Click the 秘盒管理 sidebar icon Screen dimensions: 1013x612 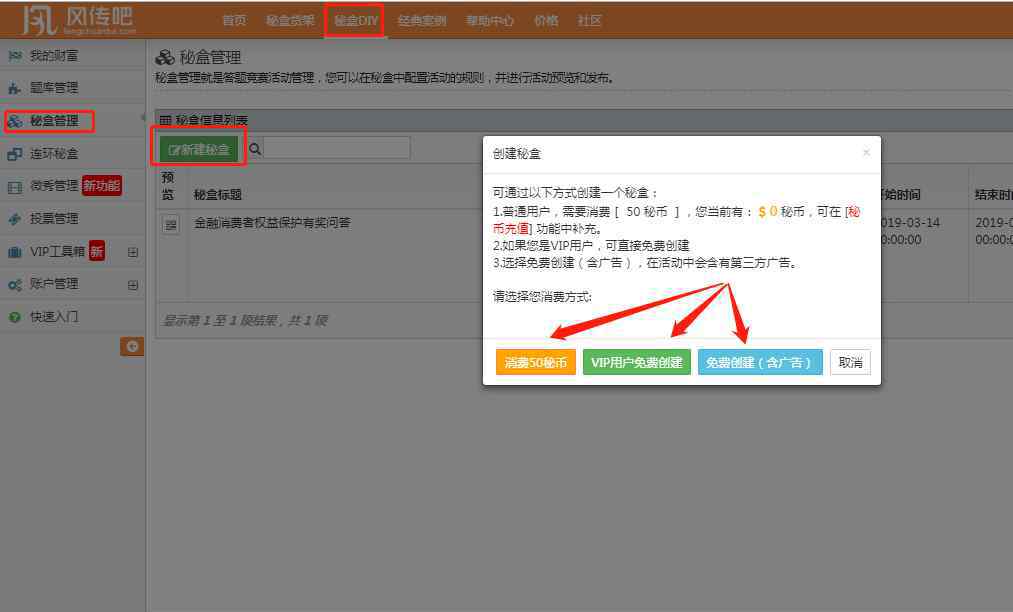(15, 121)
